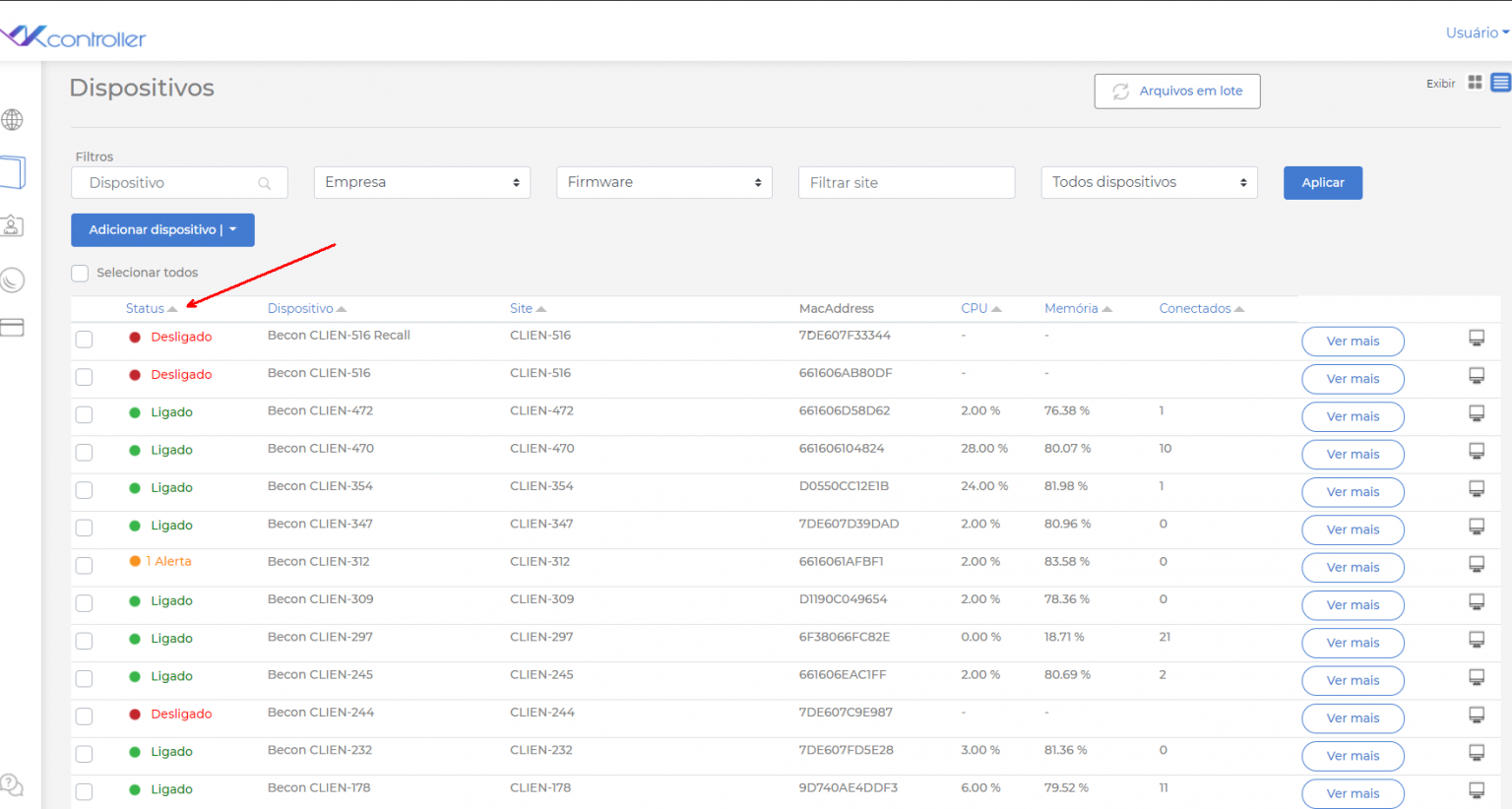
Task: Open the globe icon in sidebar
Action: point(12,120)
